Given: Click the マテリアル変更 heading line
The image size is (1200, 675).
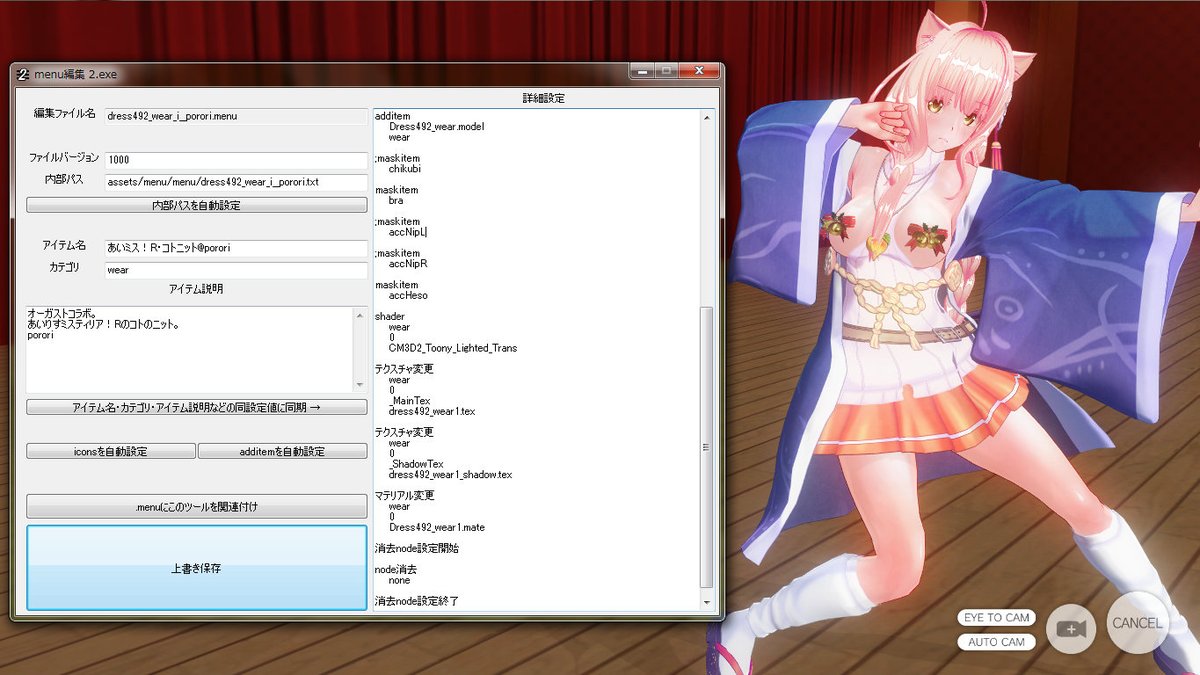Looking at the screenshot, I should pos(404,495).
